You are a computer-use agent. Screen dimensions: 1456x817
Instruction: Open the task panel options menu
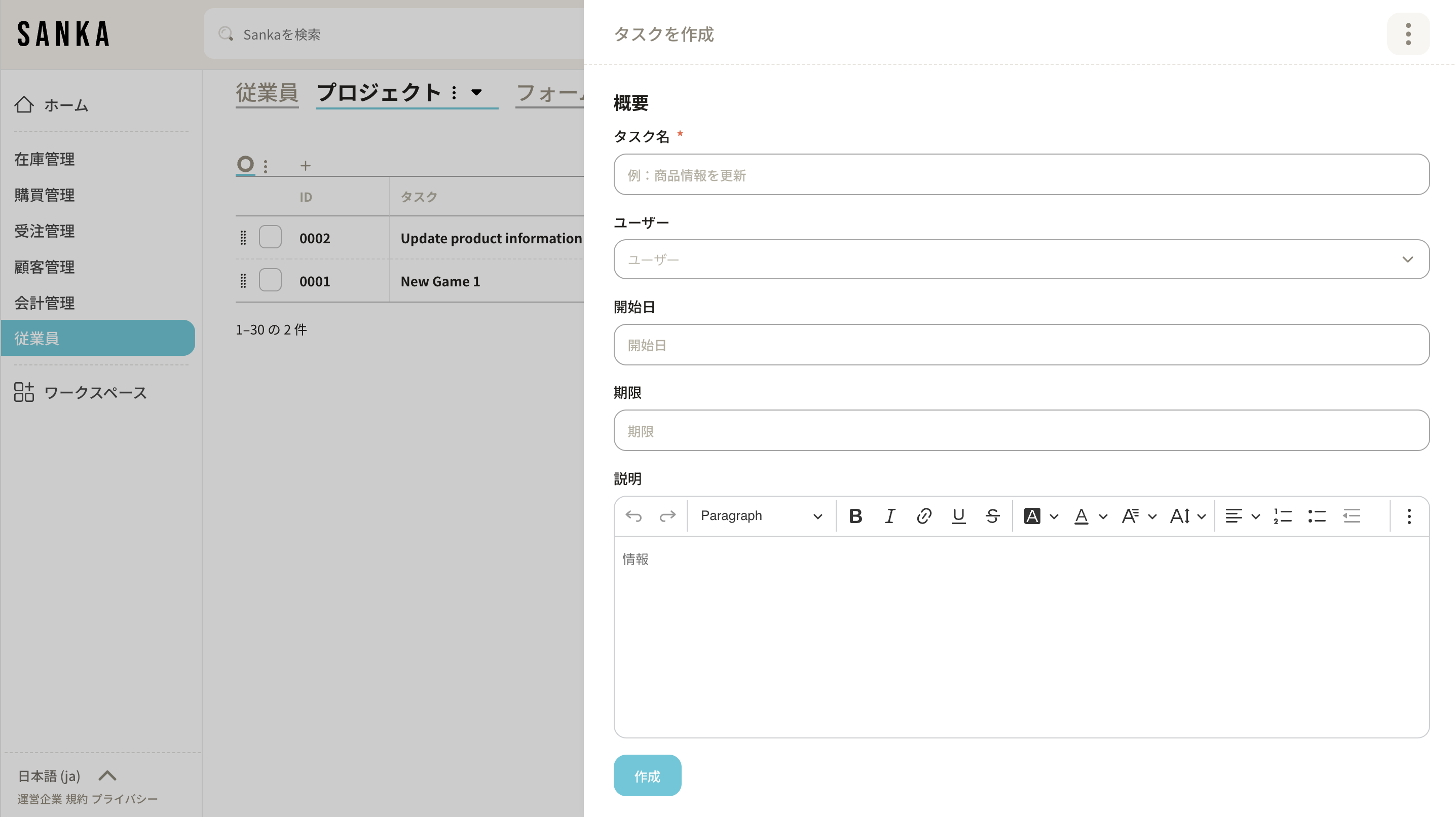pos(1408,34)
